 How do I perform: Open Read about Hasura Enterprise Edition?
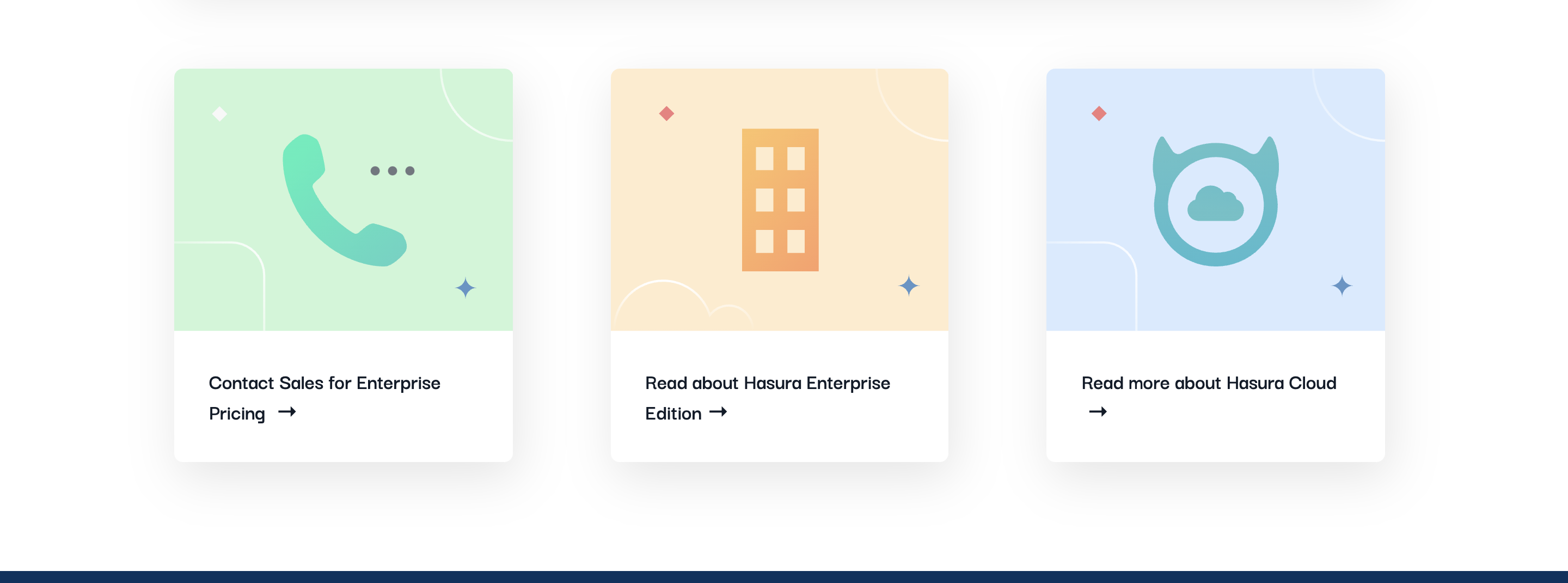coord(768,397)
